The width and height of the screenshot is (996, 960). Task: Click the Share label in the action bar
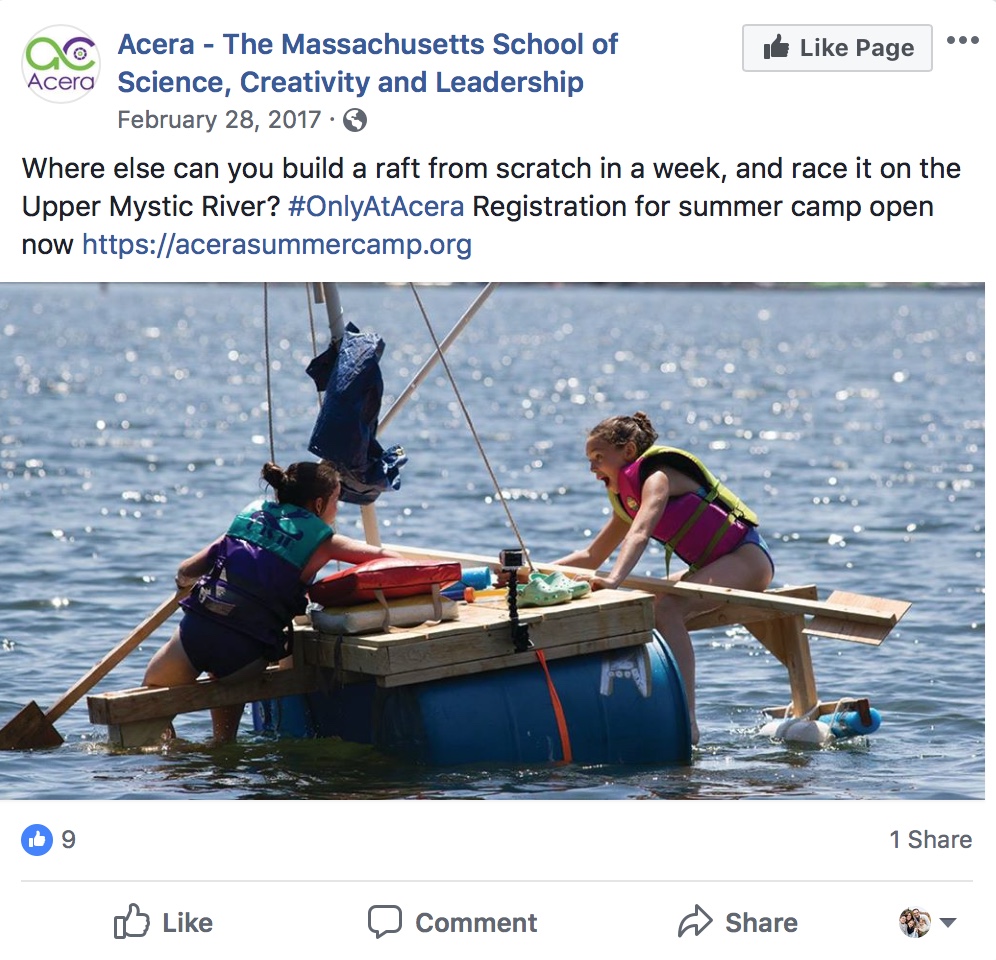click(761, 922)
